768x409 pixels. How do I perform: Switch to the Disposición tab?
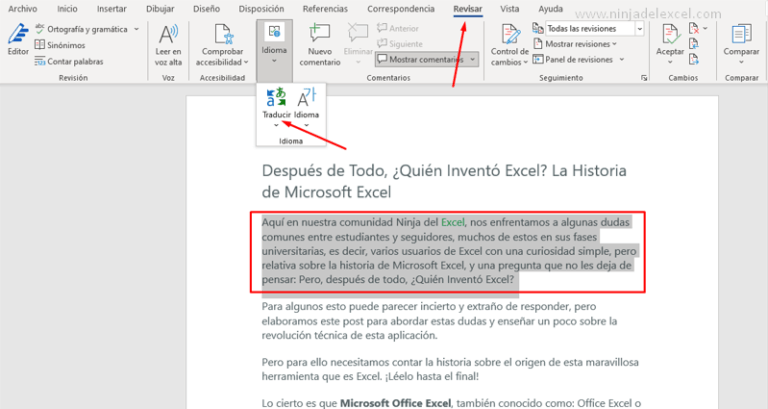pyautogui.click(x=261, y=9)
